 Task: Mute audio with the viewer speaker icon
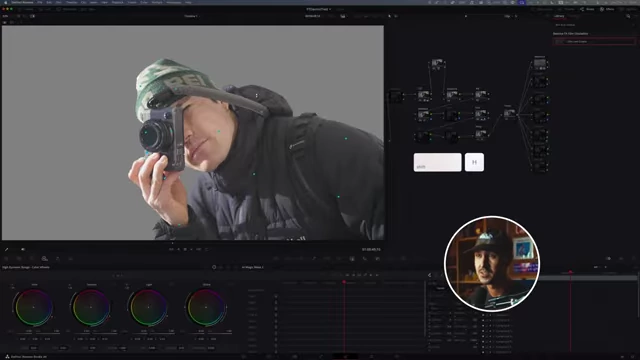click(23, 249)
